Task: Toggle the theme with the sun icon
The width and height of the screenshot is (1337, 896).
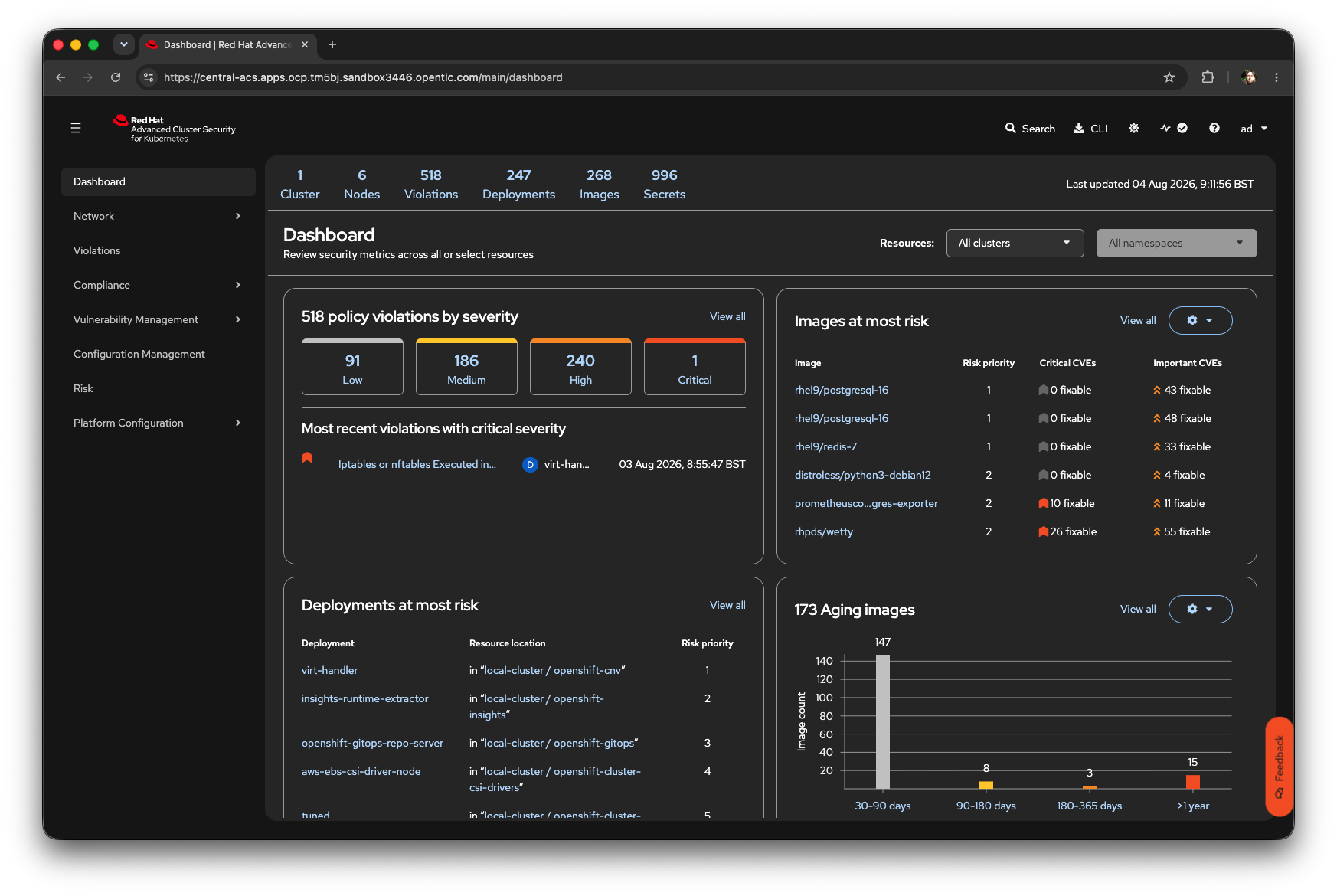Action: click(1134, 128)
